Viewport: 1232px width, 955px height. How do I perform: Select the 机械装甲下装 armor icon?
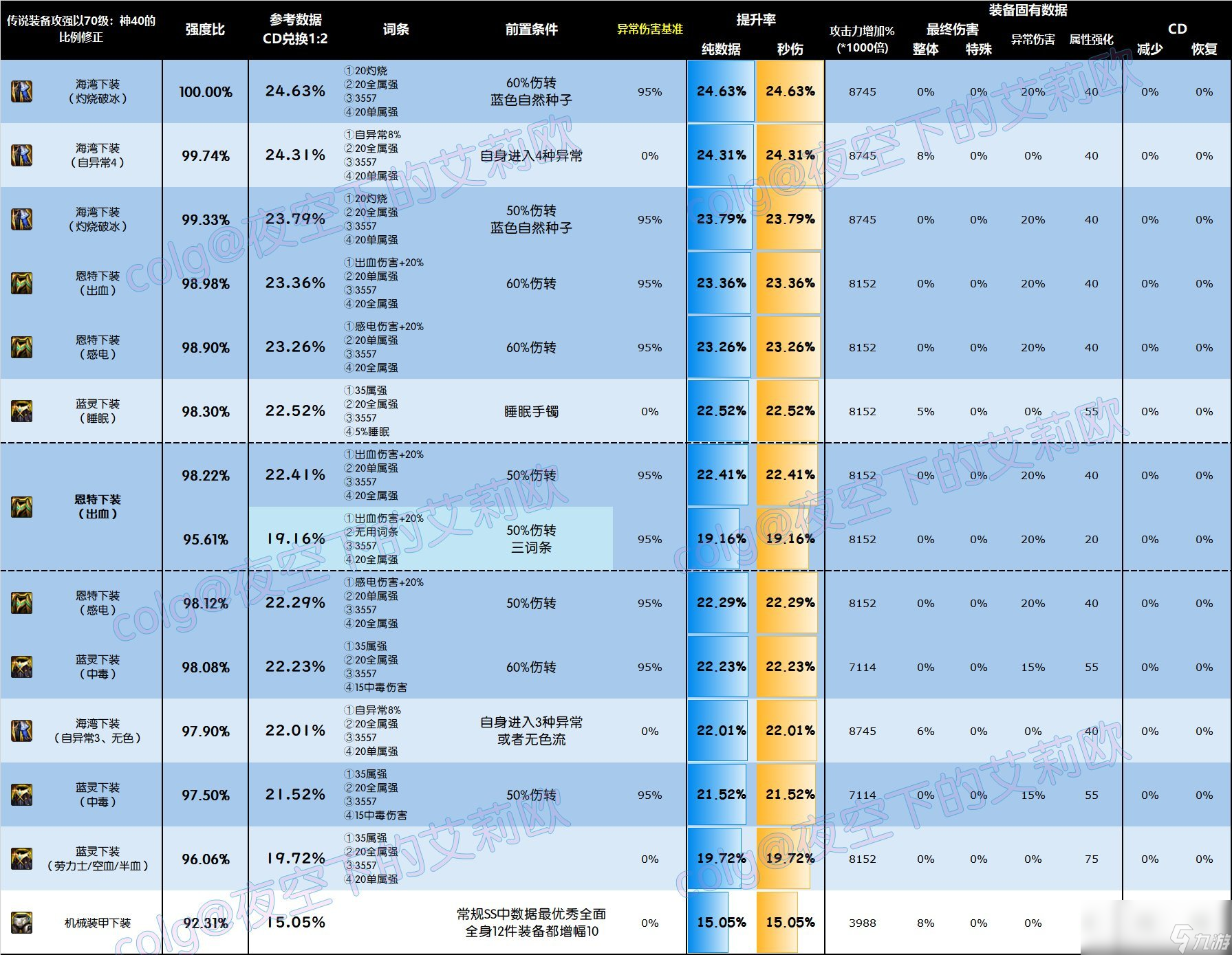21,923
